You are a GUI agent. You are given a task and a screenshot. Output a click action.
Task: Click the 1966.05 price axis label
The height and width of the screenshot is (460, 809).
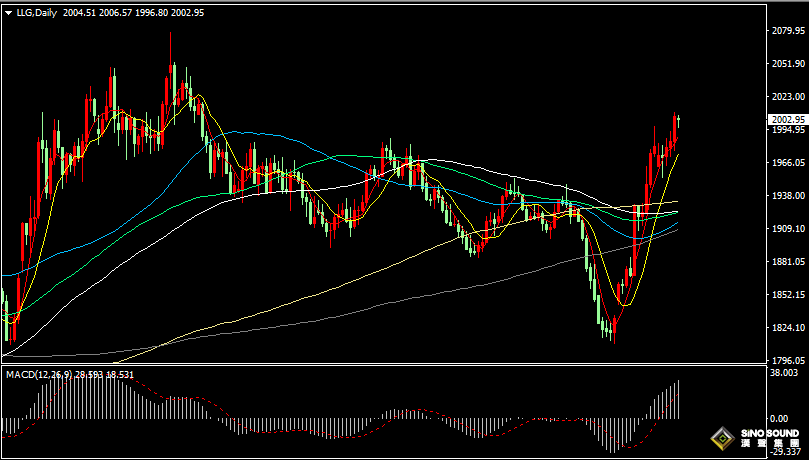(786, 162)
